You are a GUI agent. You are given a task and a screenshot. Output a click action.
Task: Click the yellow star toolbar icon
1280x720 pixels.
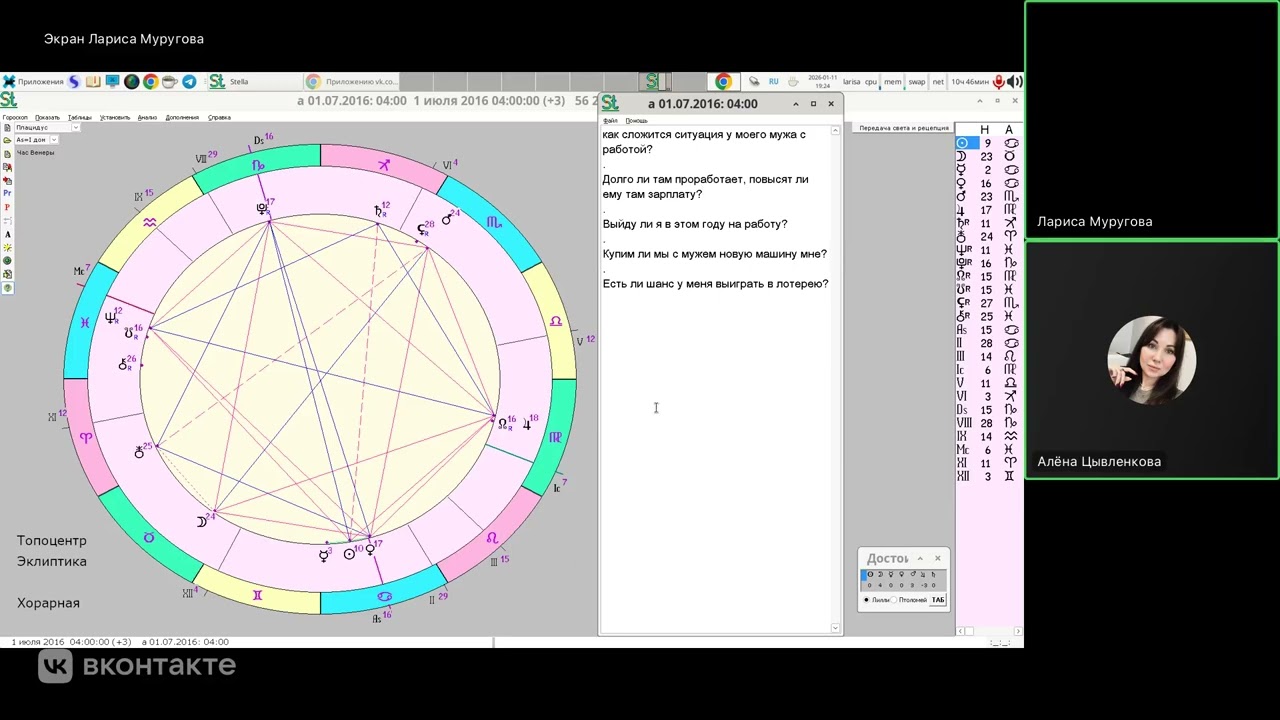[x=7, y=247]
